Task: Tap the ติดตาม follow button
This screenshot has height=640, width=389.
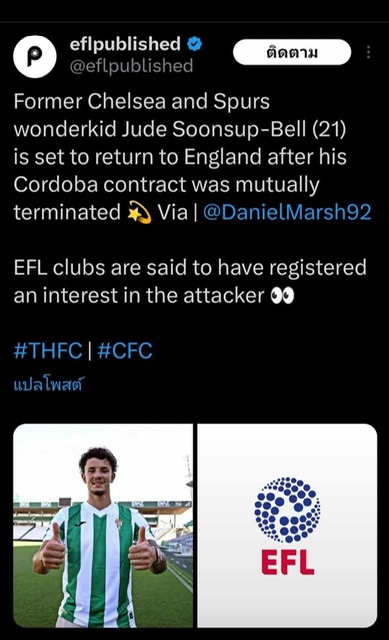Action: pos(292,52)
